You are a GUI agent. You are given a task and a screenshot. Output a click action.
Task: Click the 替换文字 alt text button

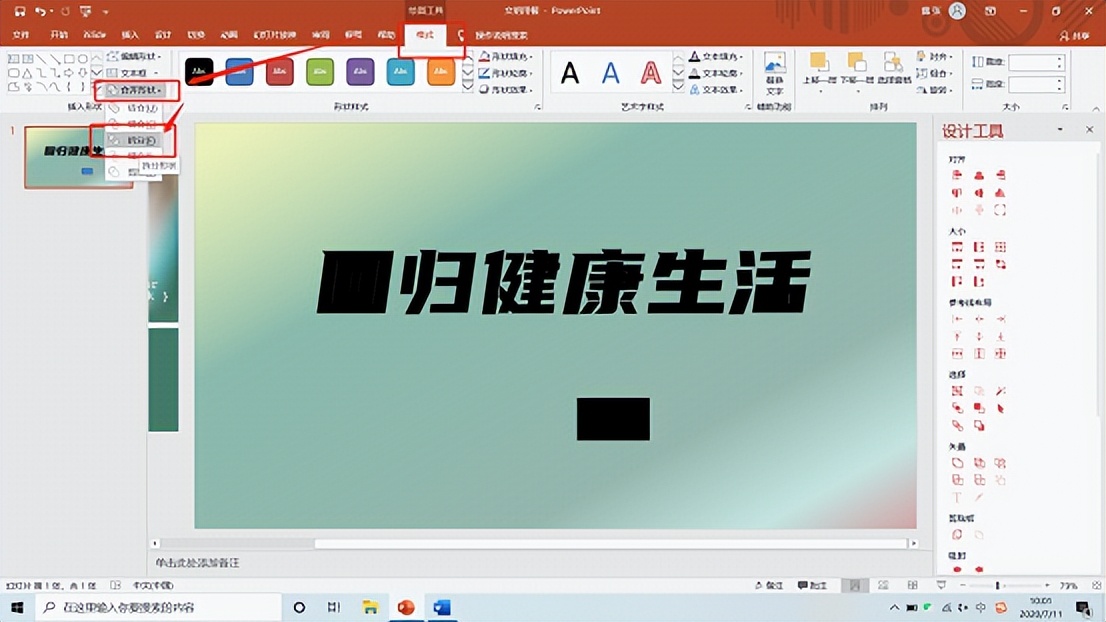click(774, 73)
